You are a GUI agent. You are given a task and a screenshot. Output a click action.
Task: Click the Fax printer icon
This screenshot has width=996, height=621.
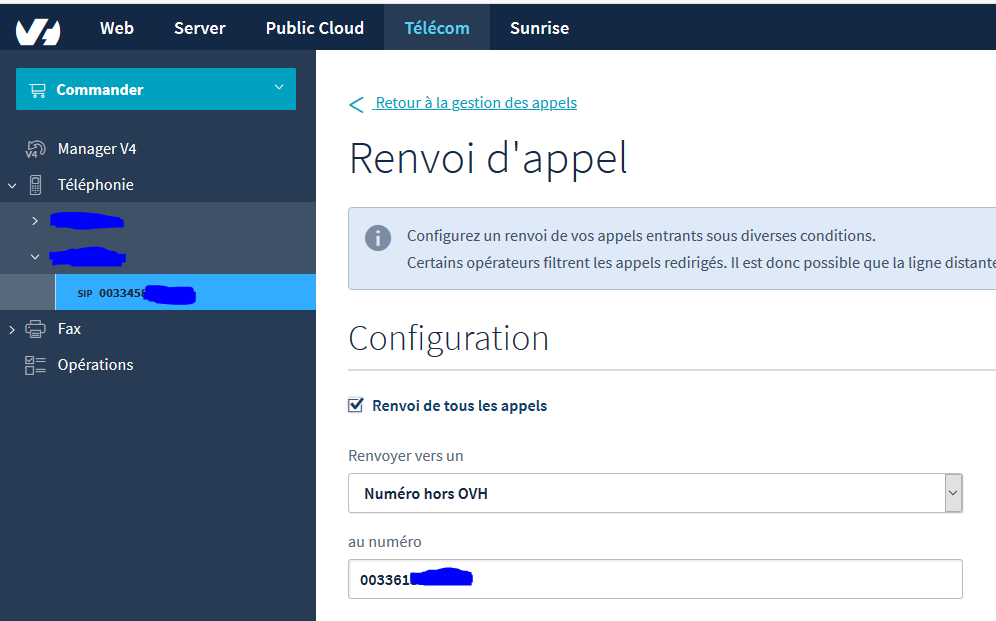[36, 329]
